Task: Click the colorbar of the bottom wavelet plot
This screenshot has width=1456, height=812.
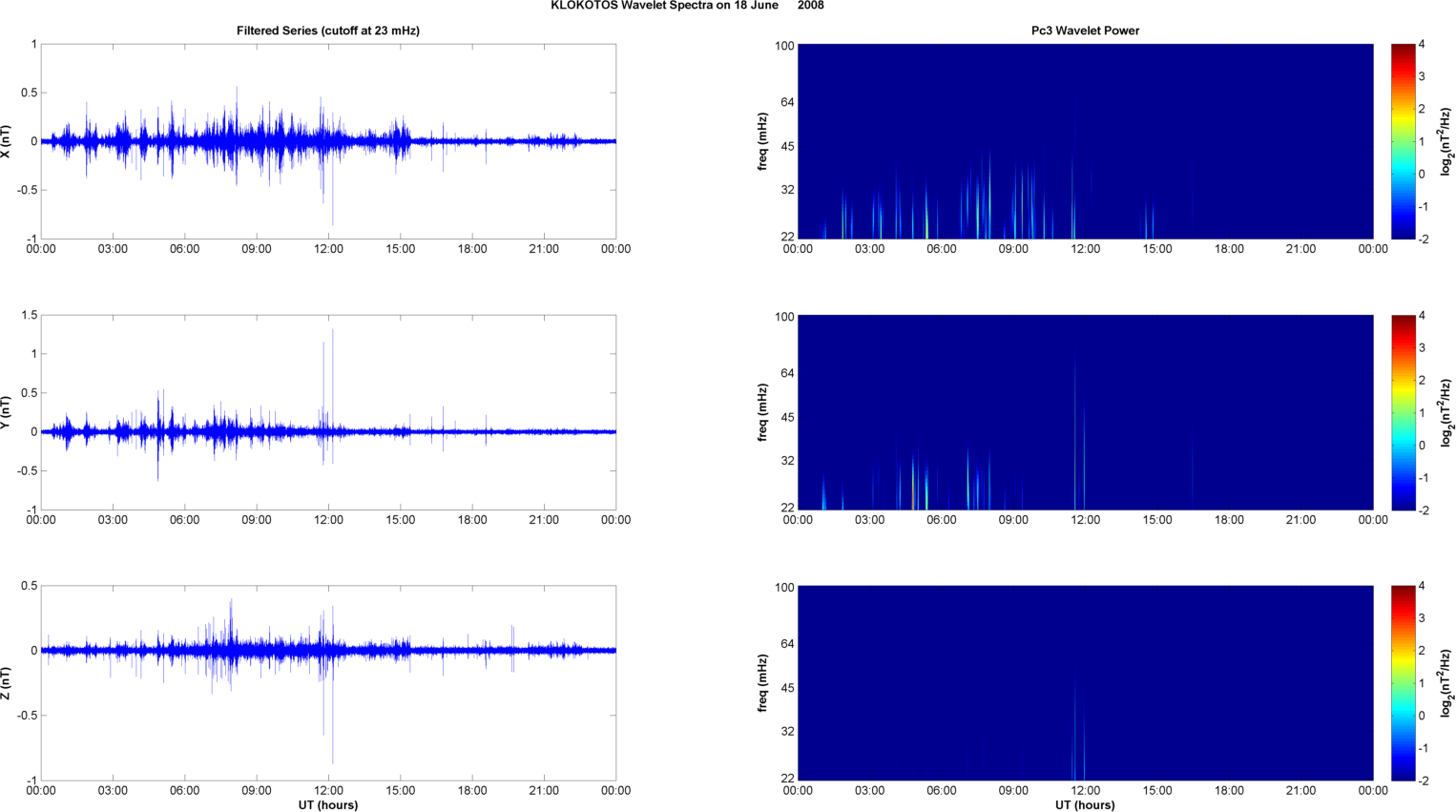Action: point(1403,683)
